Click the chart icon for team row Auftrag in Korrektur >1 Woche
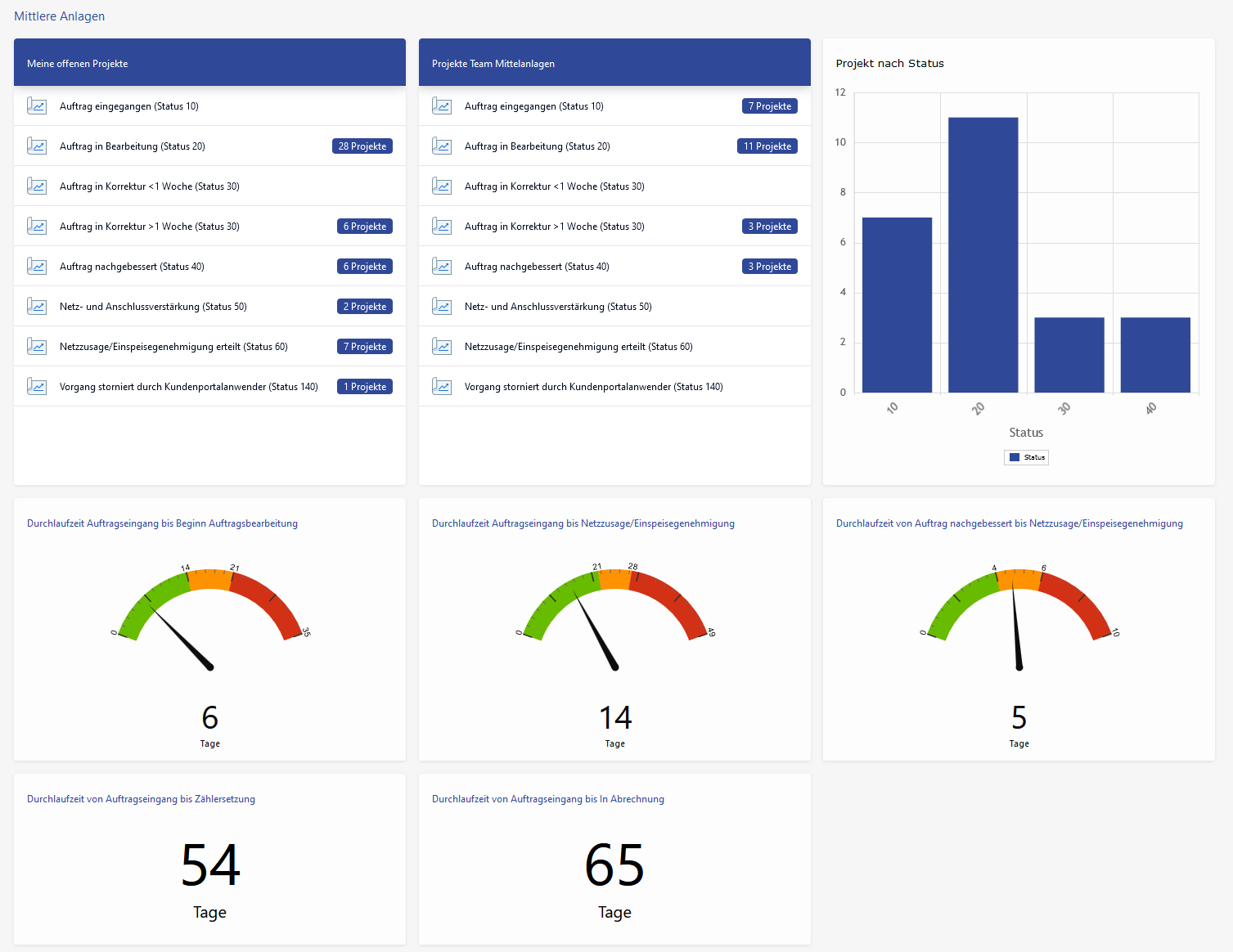Viewport: 1233px width, 952px height. point(442,226)
